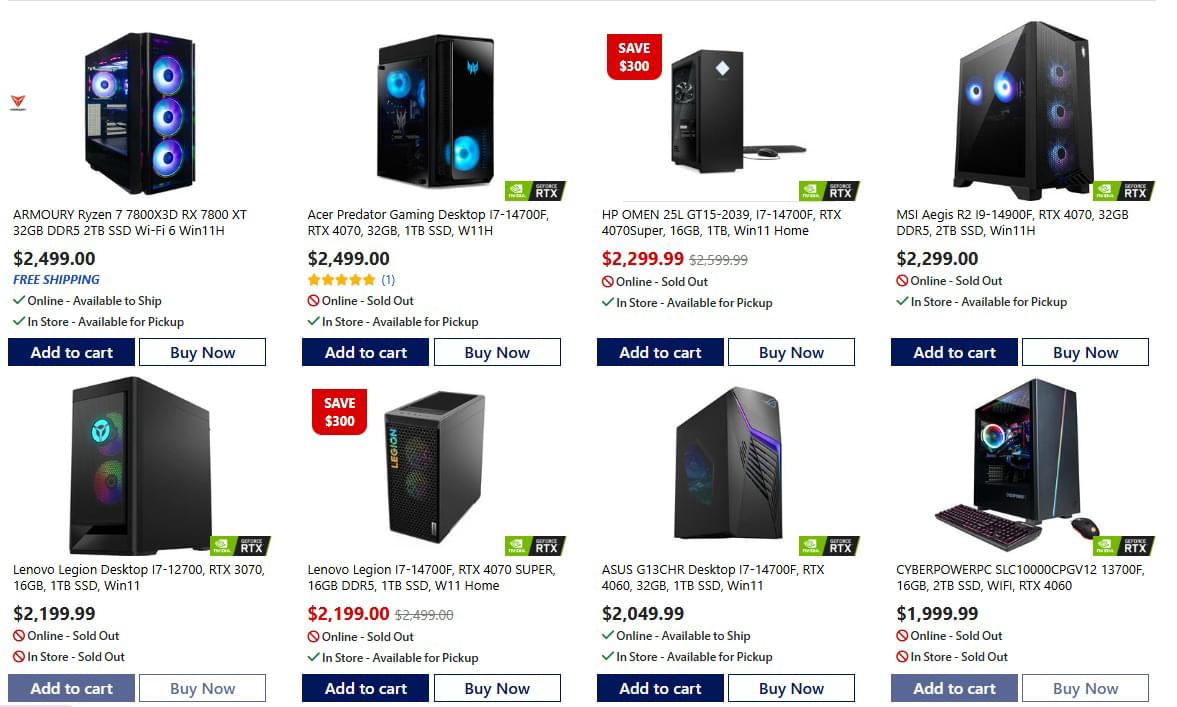Buy Now the MSI Aegis R2 desktop
1177x707 pixels.
click(x=1085, y=352)
